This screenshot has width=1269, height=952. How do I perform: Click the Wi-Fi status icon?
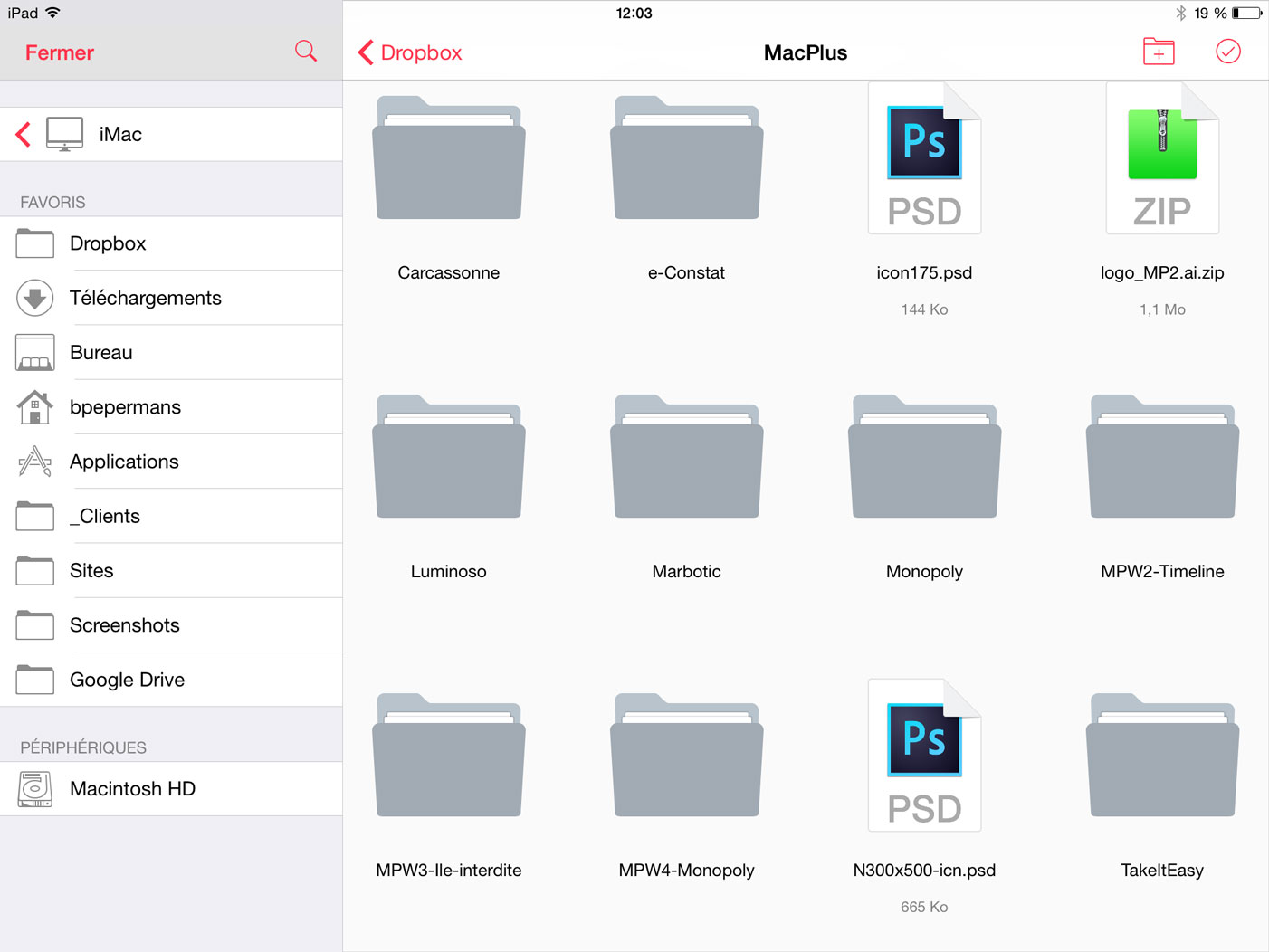click(52, 13)
